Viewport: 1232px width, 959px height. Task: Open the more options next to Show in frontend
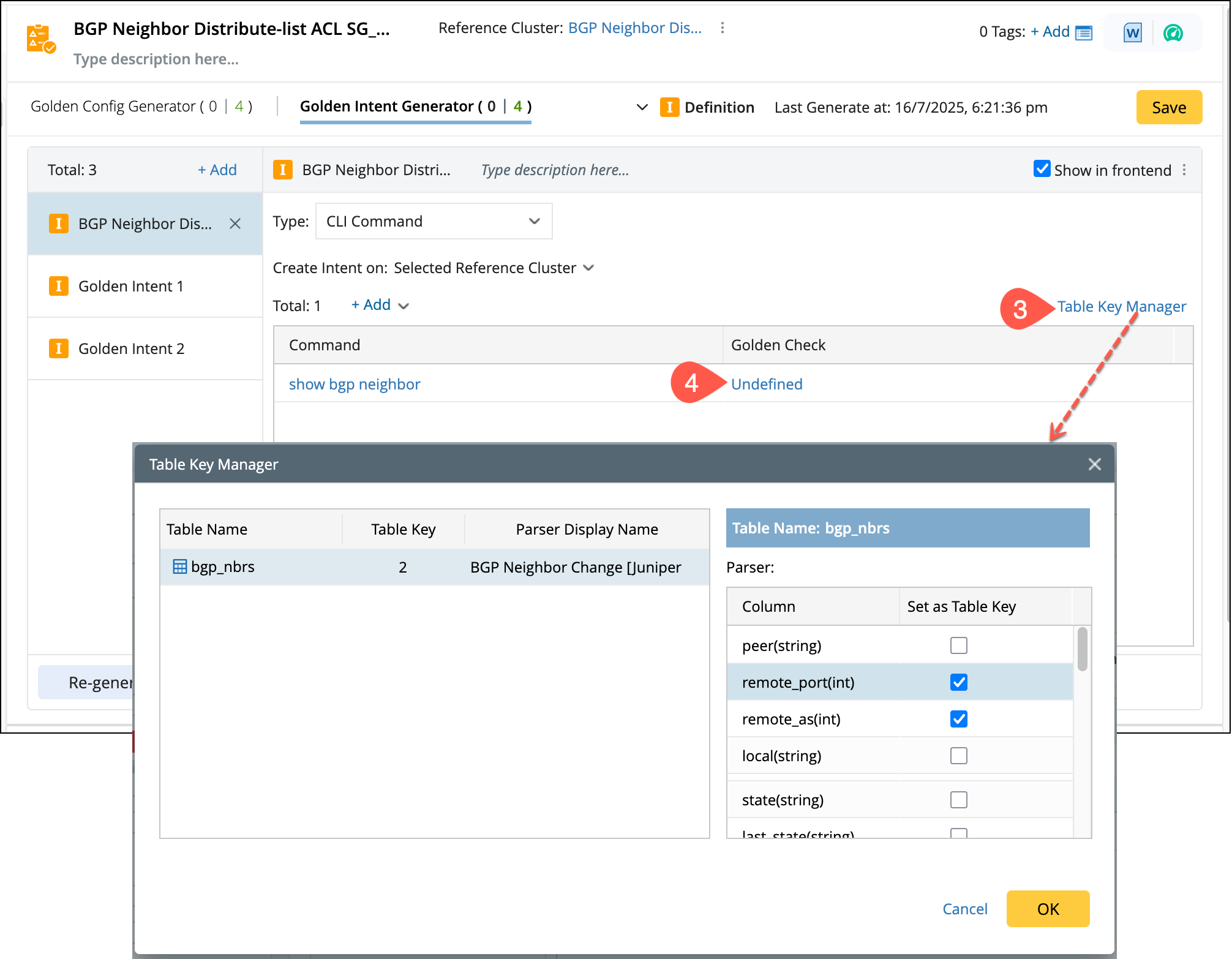pyautogui.click(x=1184, y=170)
